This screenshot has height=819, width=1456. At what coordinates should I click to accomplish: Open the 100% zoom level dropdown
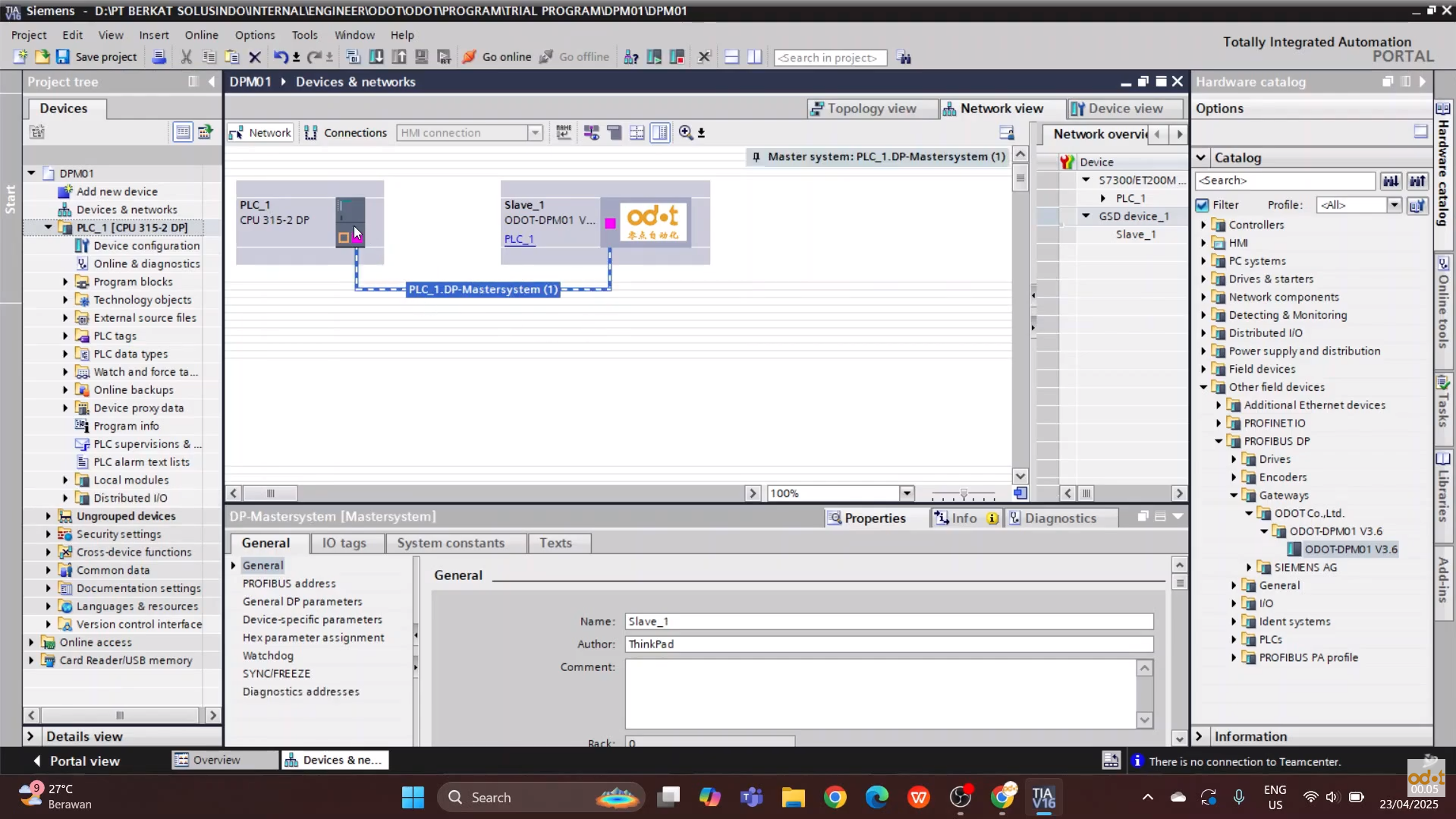click(907, 493)
